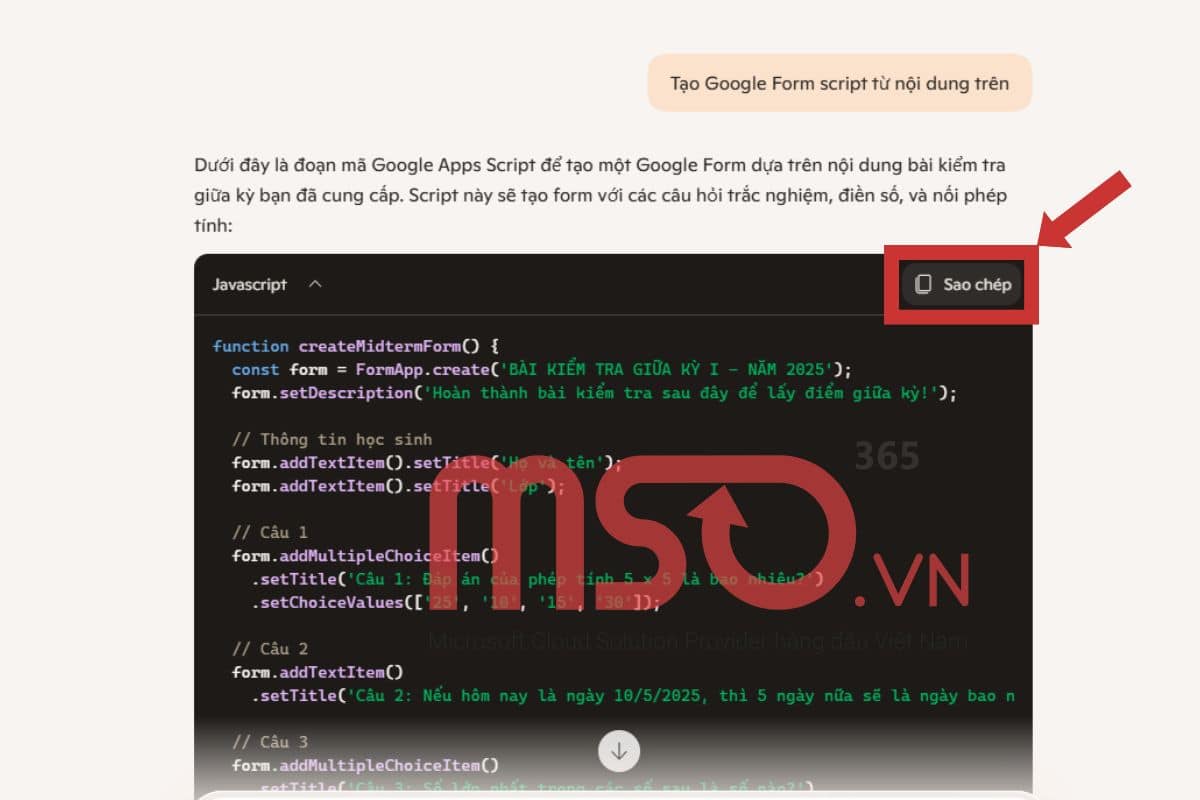The image size is (1200, 800).
Task: Click the line containing FormApp.create
Action: pos(542,369)
